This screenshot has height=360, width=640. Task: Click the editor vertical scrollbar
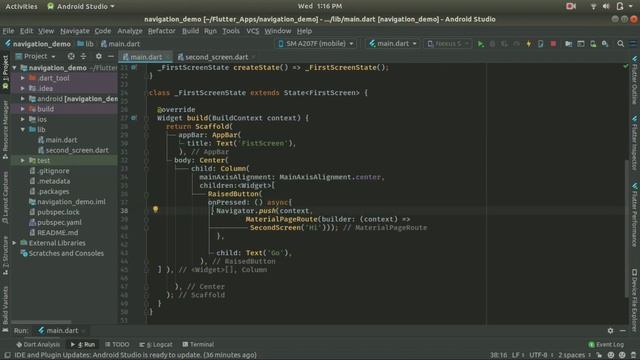627,229
